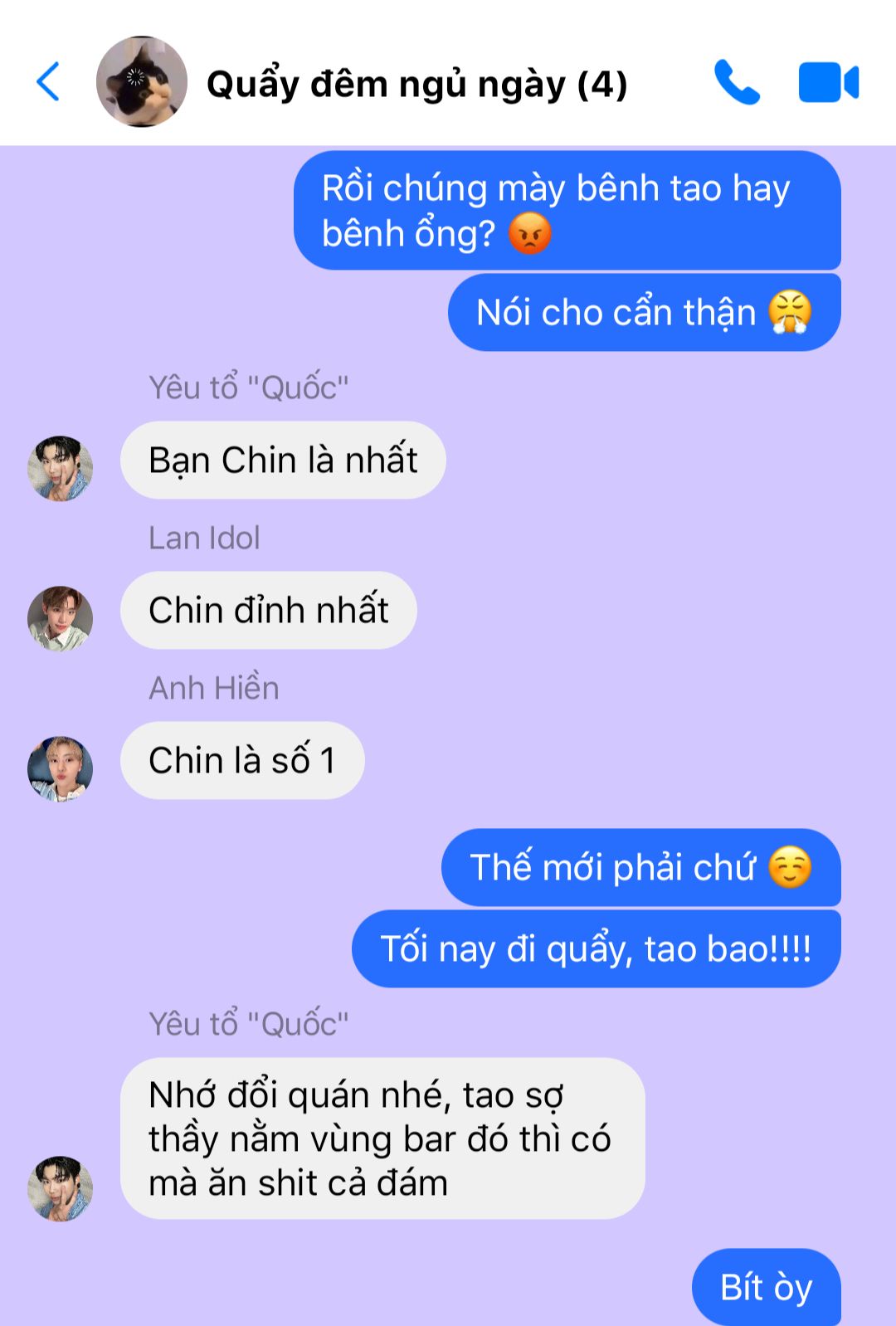Start a video call with camera icon
Image resolution: width=896 pixels, height=1326 pixels.
coord(828,82)
